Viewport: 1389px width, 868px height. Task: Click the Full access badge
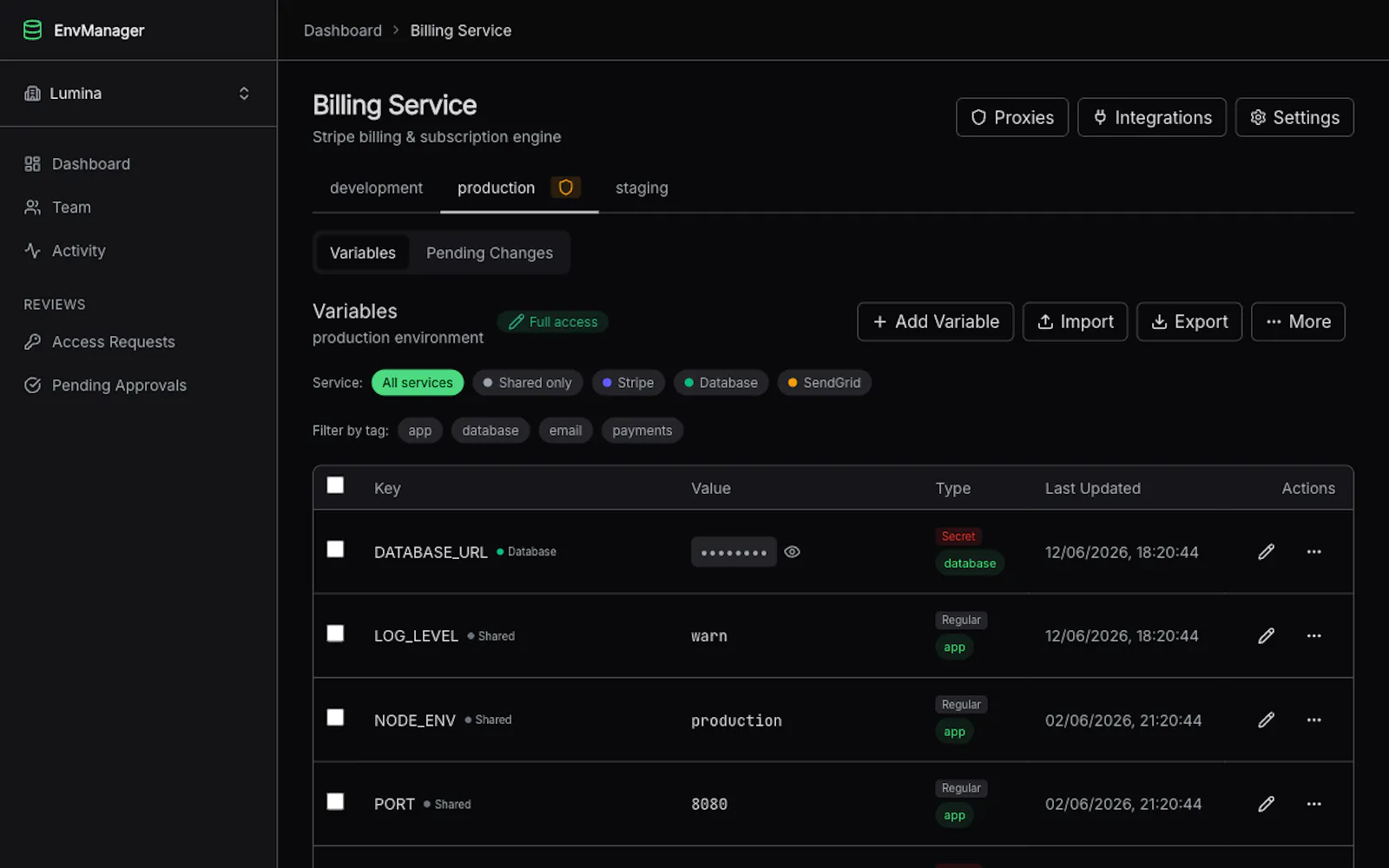553,322
